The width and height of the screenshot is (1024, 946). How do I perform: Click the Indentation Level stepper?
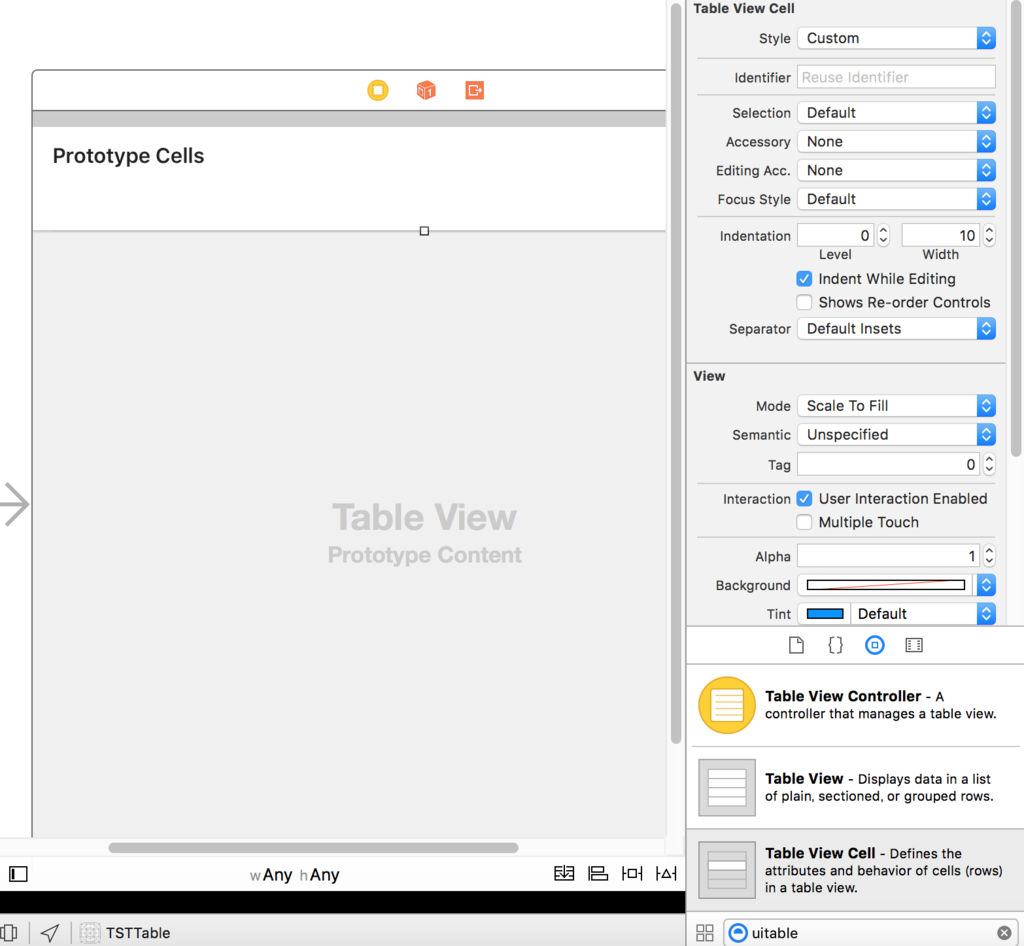pos(884,236)
